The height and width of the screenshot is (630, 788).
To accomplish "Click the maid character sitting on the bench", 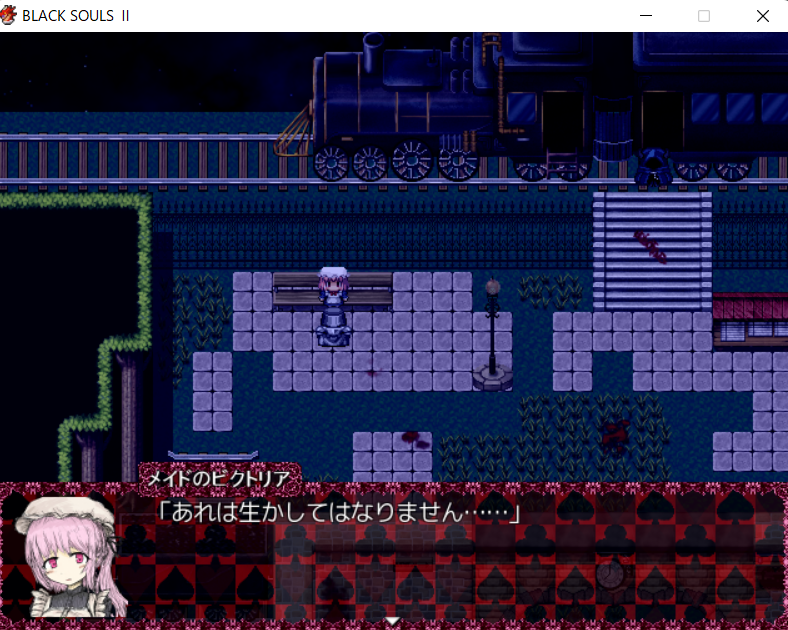I will click(x=333, y=285).
